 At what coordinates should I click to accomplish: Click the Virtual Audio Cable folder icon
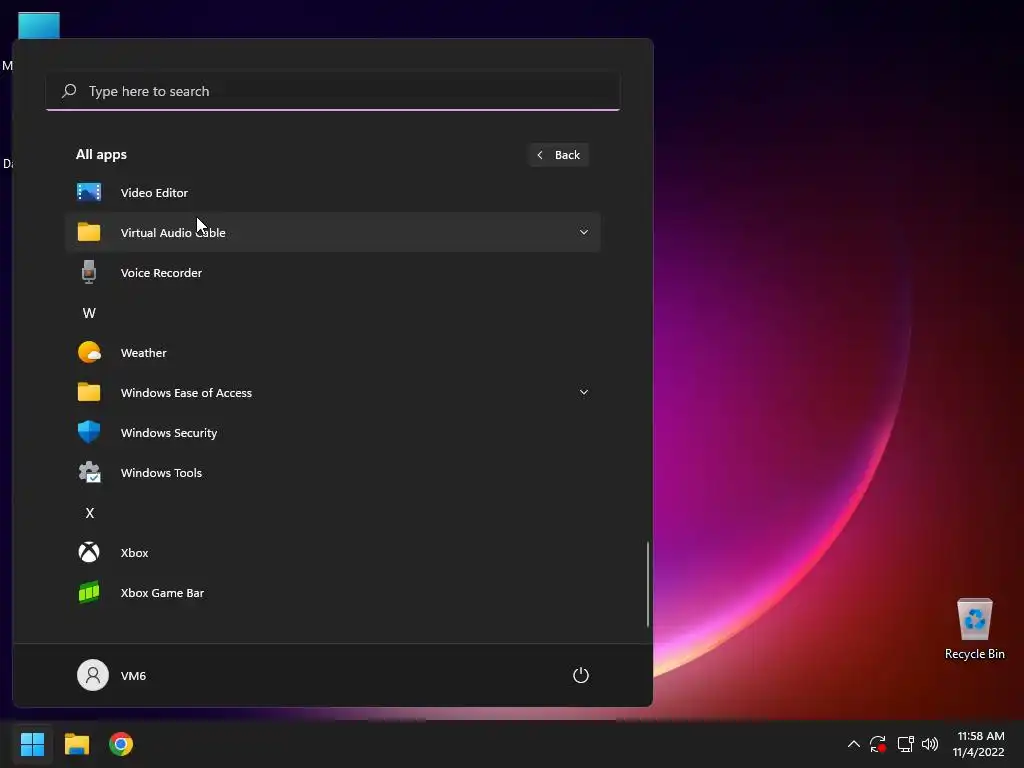click(89, 232)
